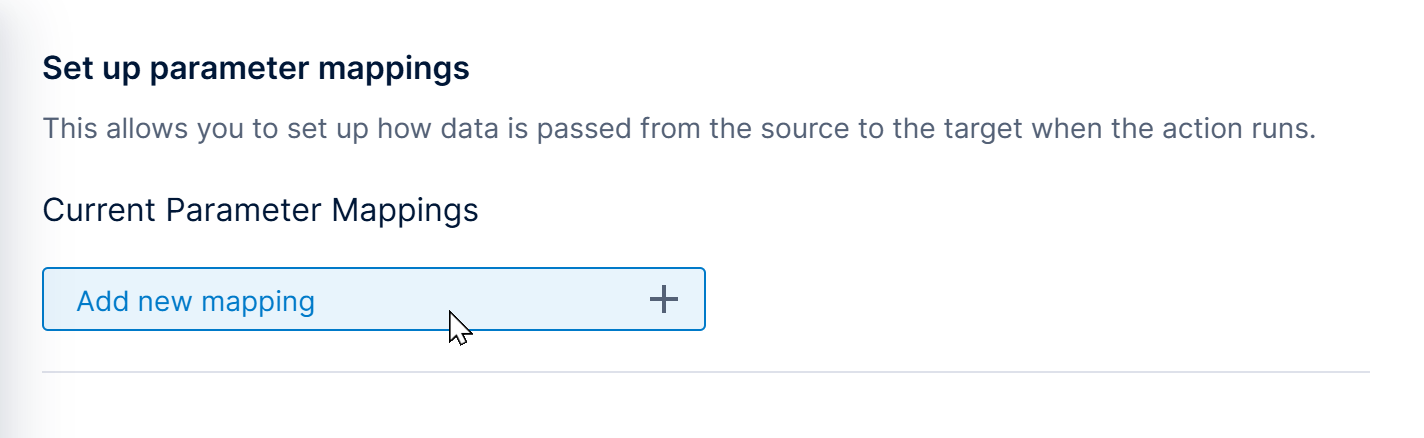Click the word 'Add' inside the blue button
The width and height of the screenshot is (1424, 438).
[99, 301]
